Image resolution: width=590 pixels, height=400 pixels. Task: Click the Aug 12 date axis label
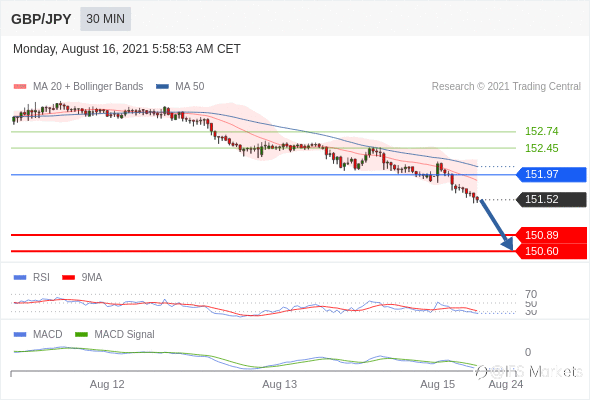click(x=107, y=384)
